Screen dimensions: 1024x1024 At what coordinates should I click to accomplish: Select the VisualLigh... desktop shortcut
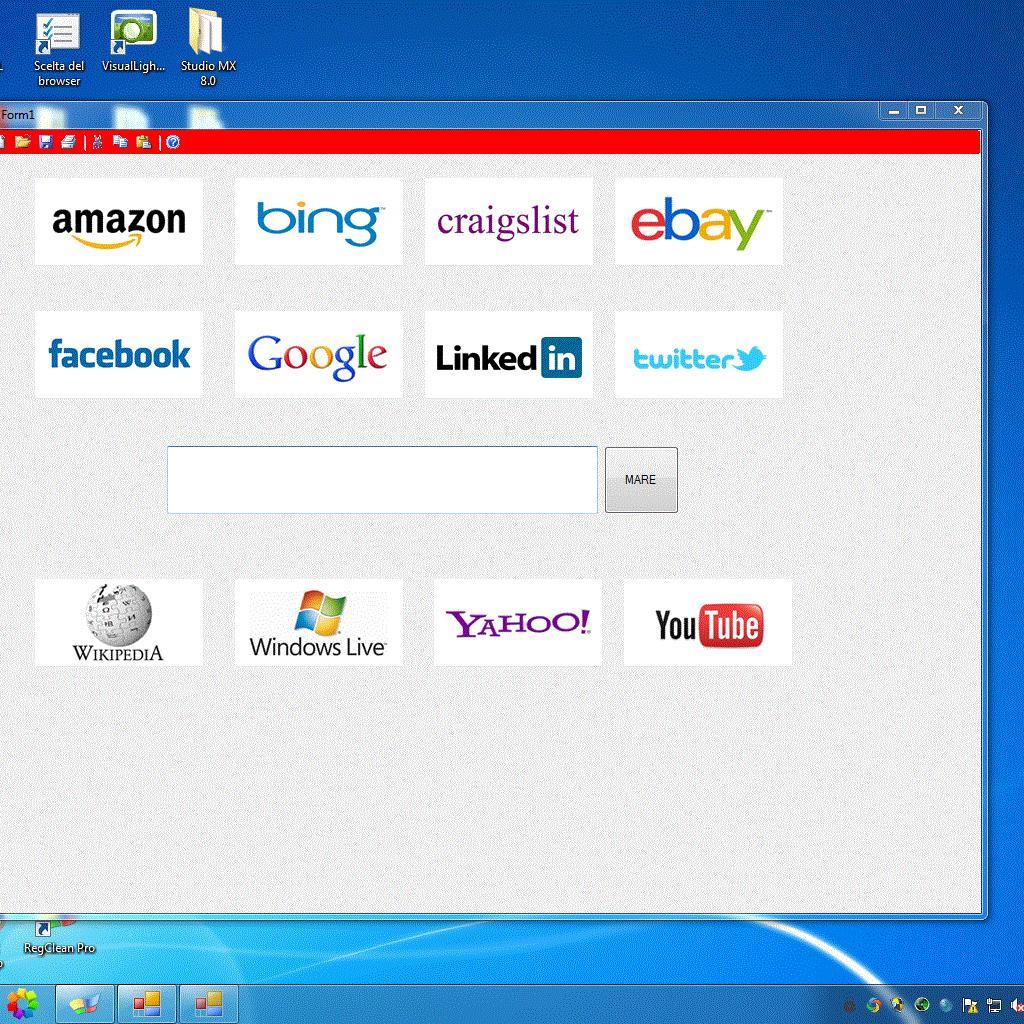pos(134,42)
